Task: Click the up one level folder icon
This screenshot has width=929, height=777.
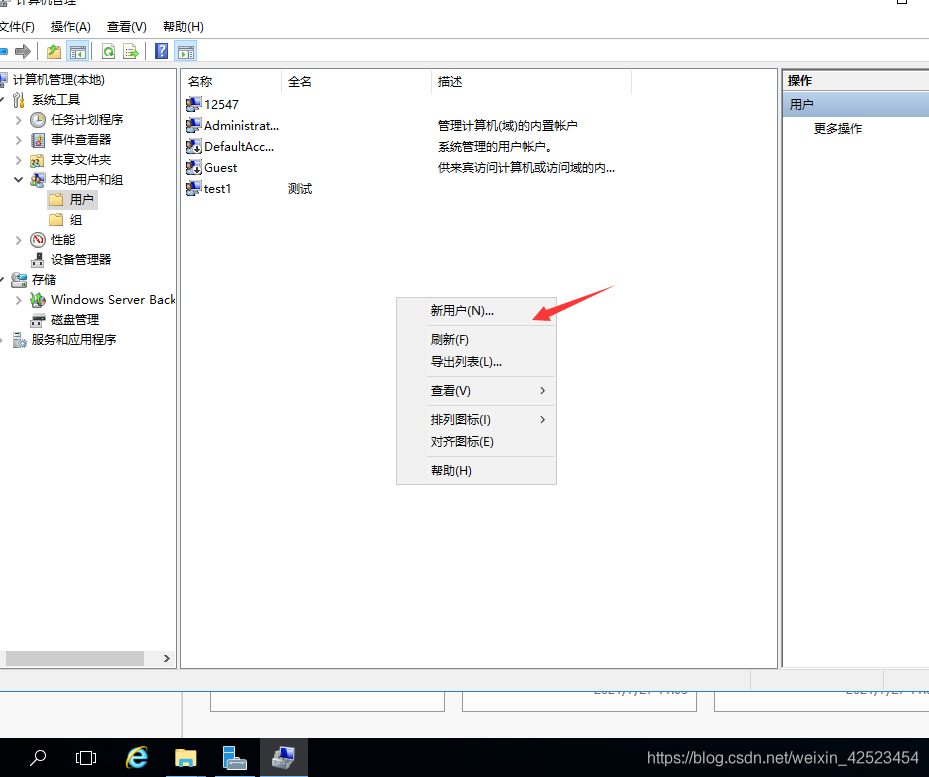Action: [53, 51]
